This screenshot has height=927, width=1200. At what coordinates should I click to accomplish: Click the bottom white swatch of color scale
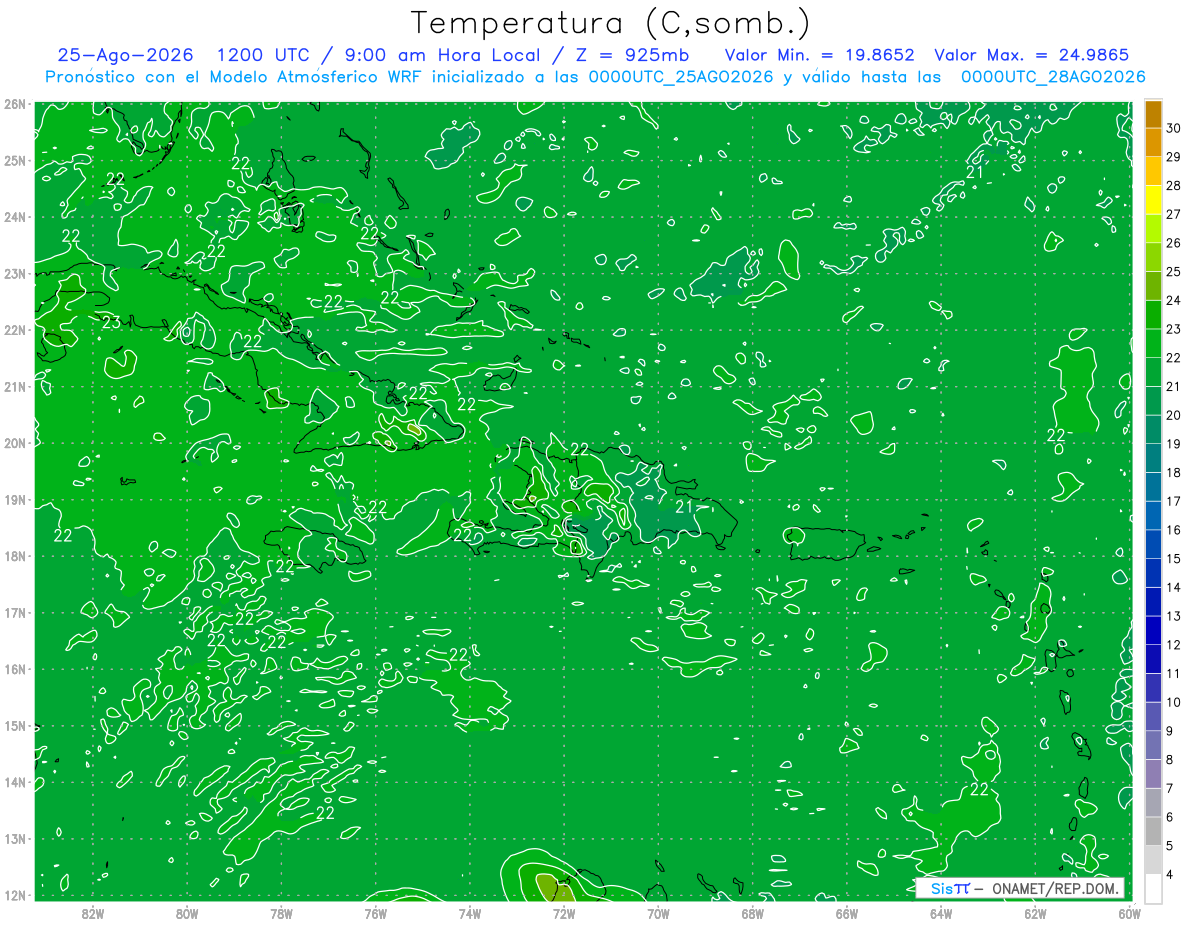(x=1153, y=888)
